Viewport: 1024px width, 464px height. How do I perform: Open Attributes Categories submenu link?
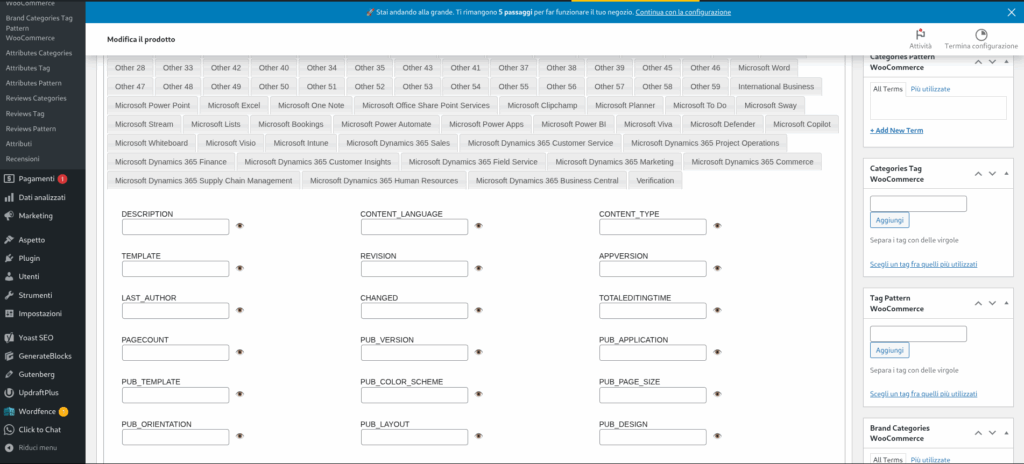point(39,53)
